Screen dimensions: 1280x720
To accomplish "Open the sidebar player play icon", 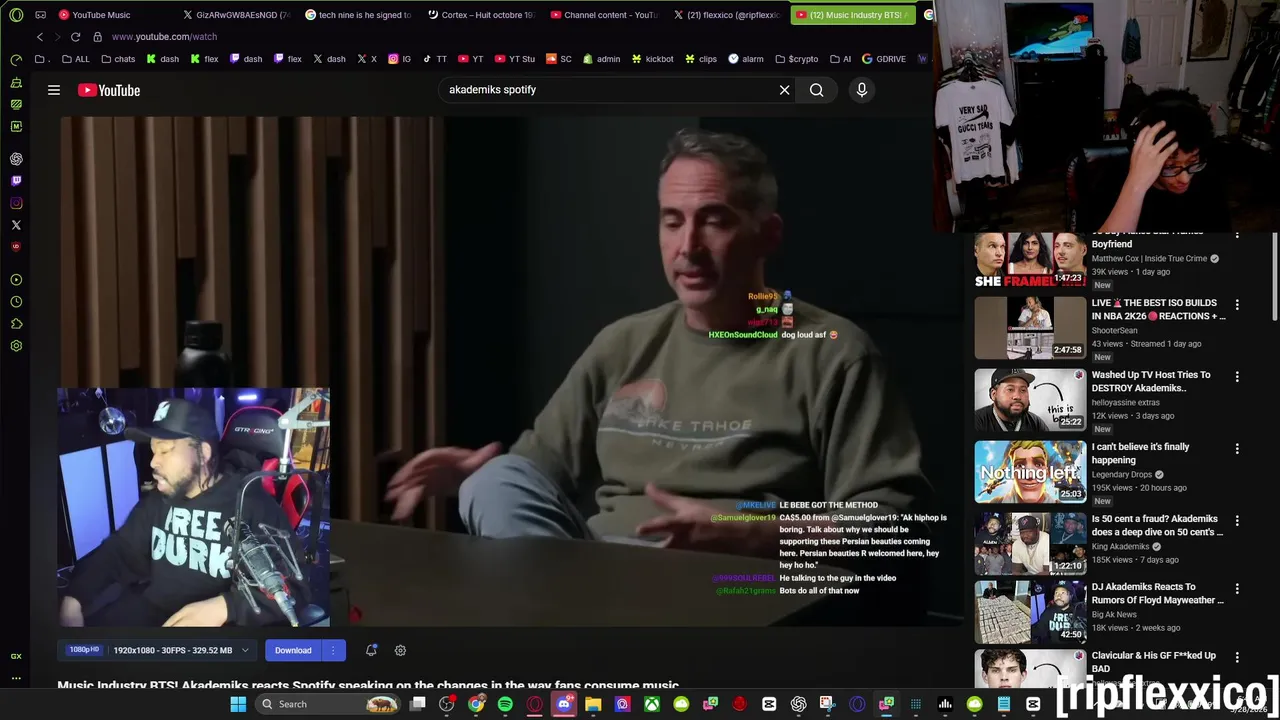I will tap(16, 280).
